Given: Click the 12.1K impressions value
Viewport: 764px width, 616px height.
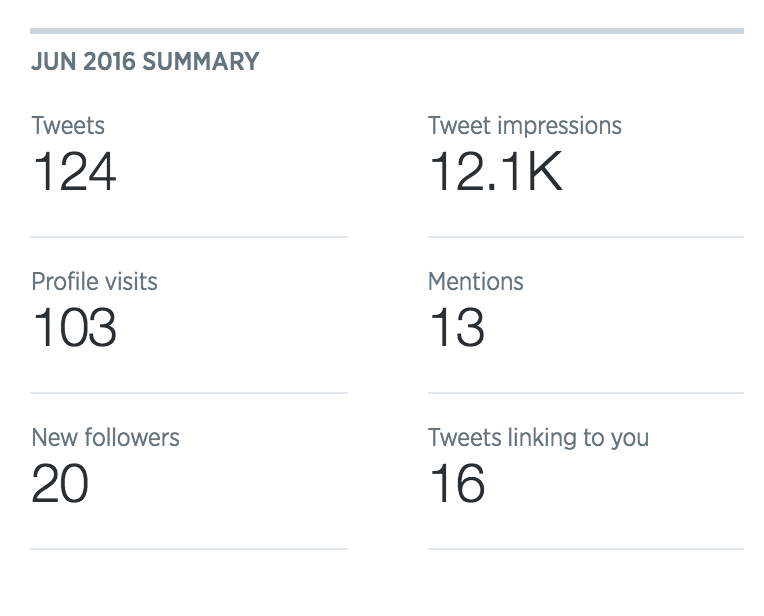Looking at the screenshot, I should pyautogui.click(x=496, y=171).
